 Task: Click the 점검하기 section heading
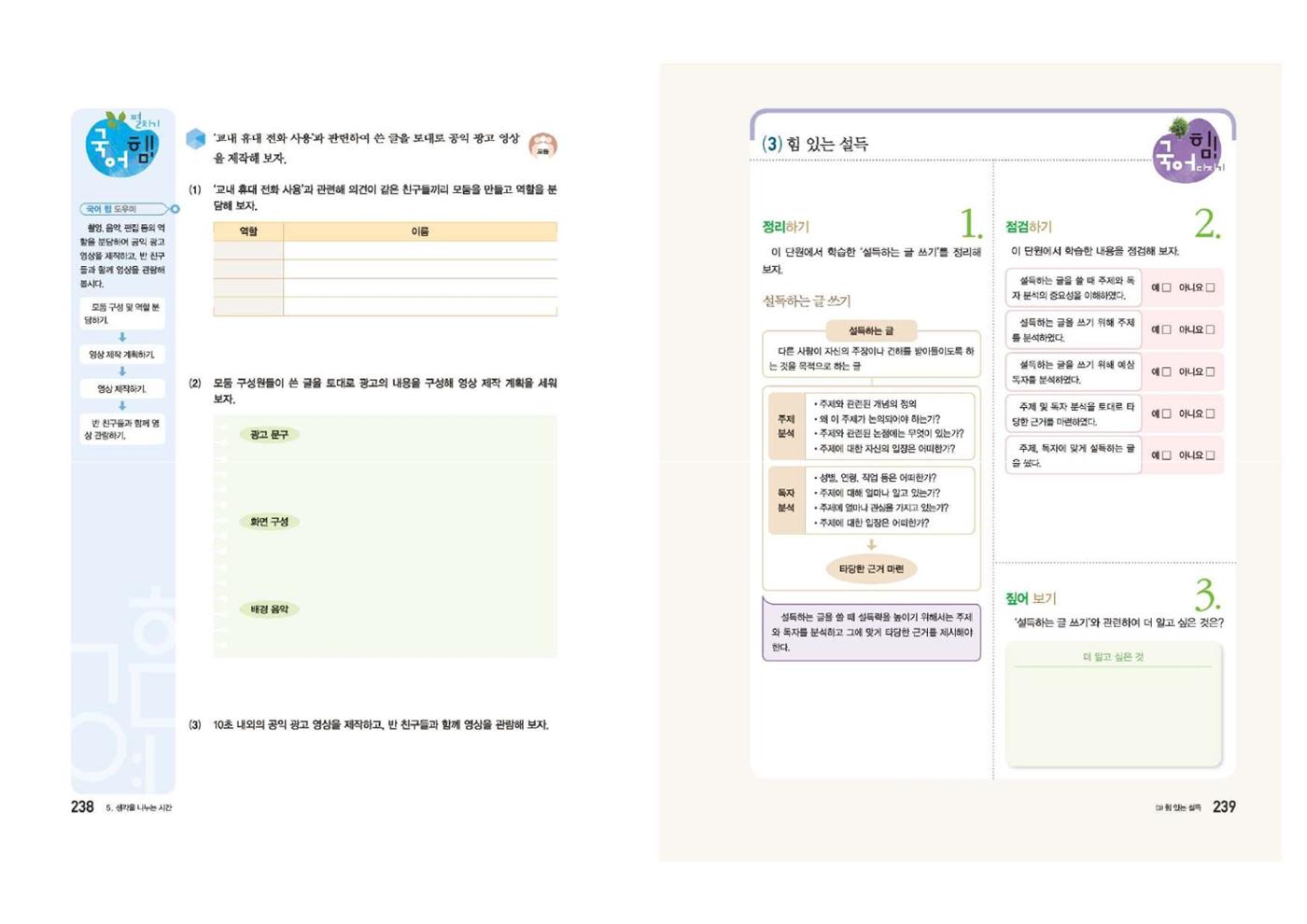coord(1028,227)
